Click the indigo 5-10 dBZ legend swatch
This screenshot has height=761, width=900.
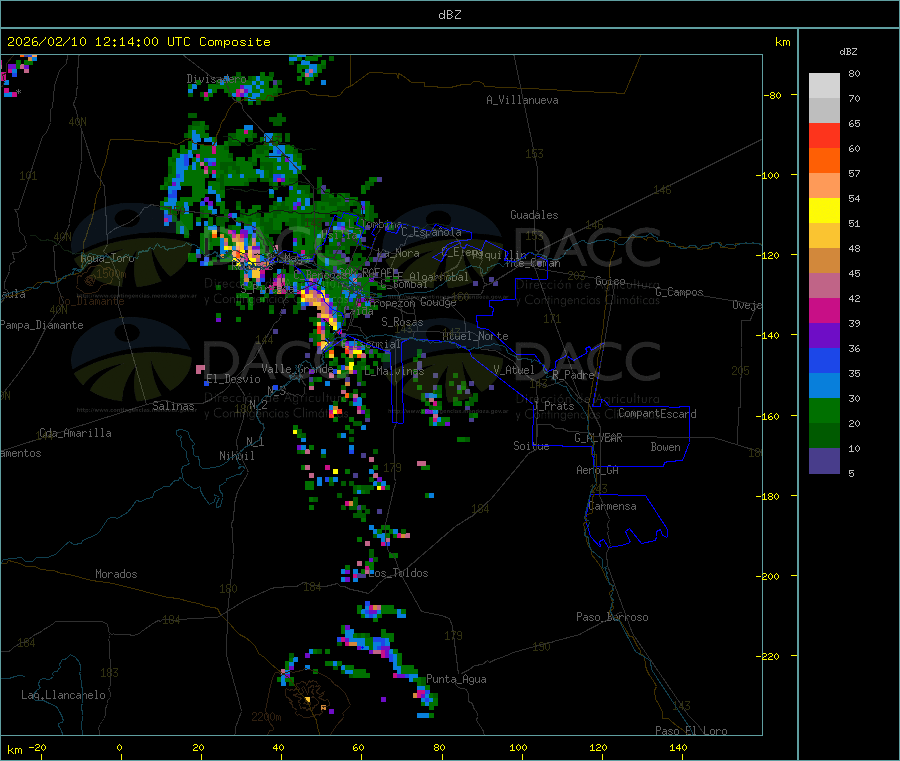click(x=824, y=461)
